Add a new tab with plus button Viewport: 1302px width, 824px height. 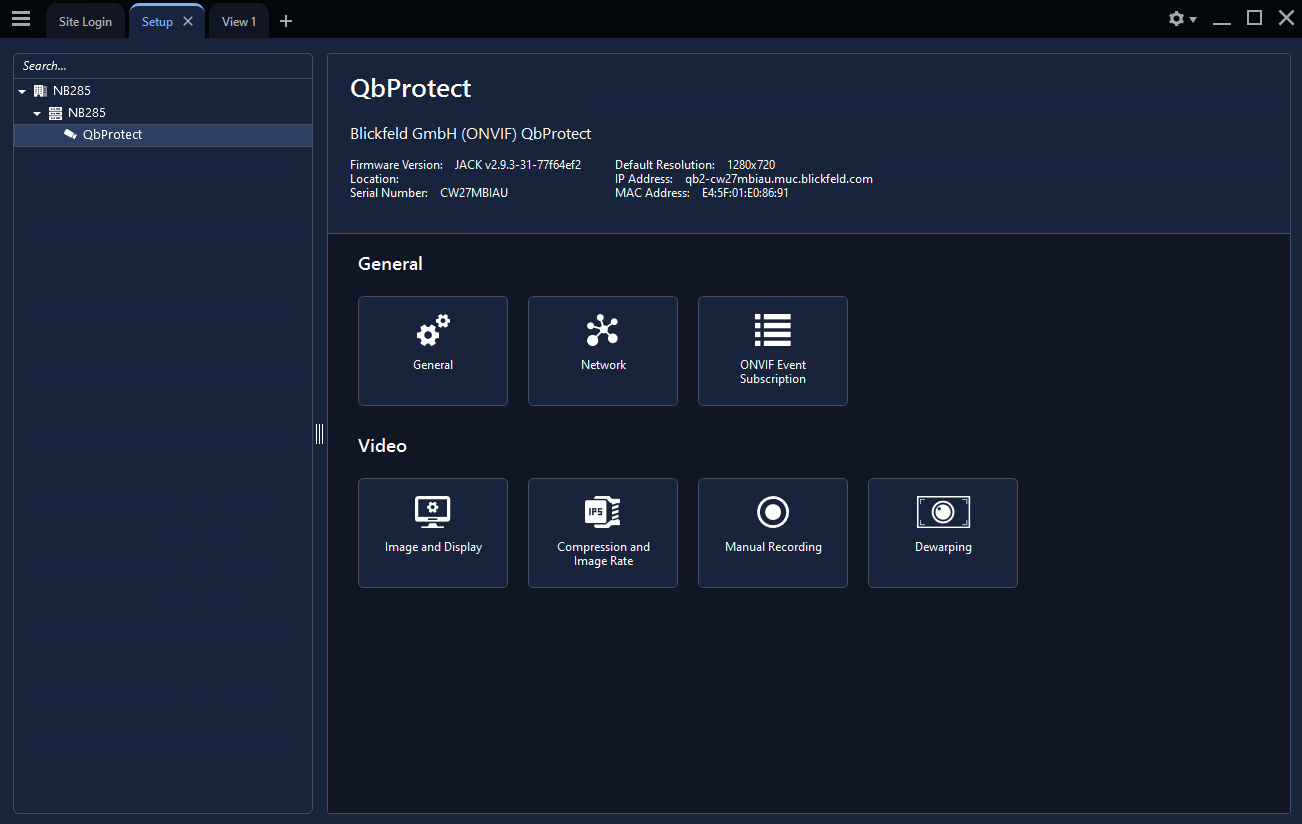click(286, 21)
